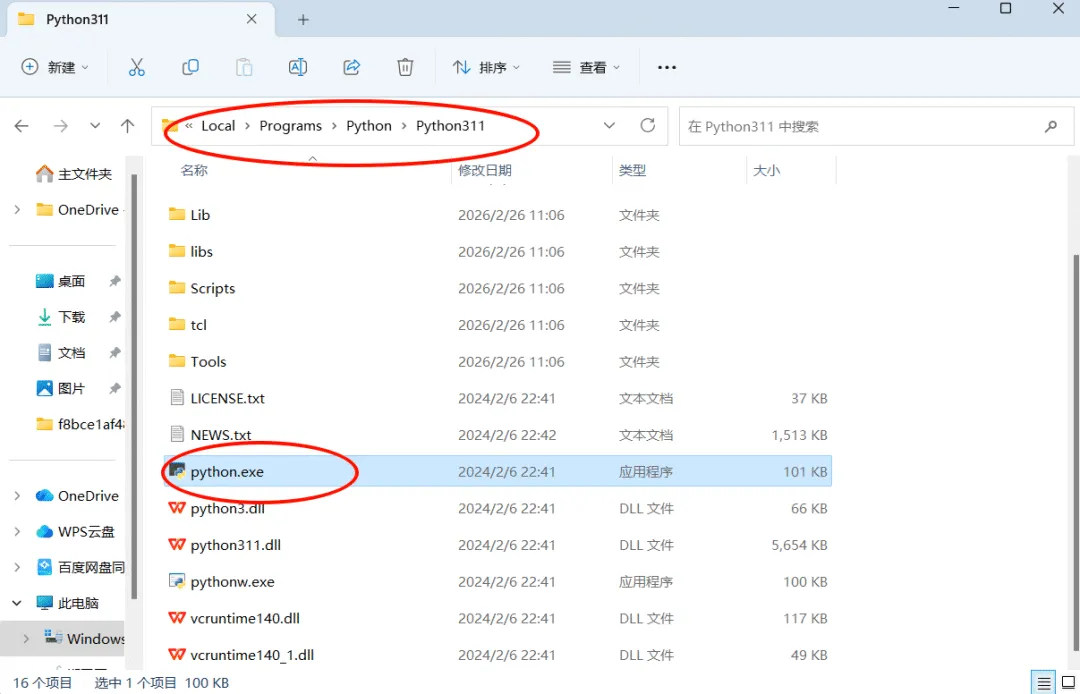Image resolution: width=1080 pixels, height=694 pixels.
Task: Select the libs folder row
Action: [x=497, y=252]
